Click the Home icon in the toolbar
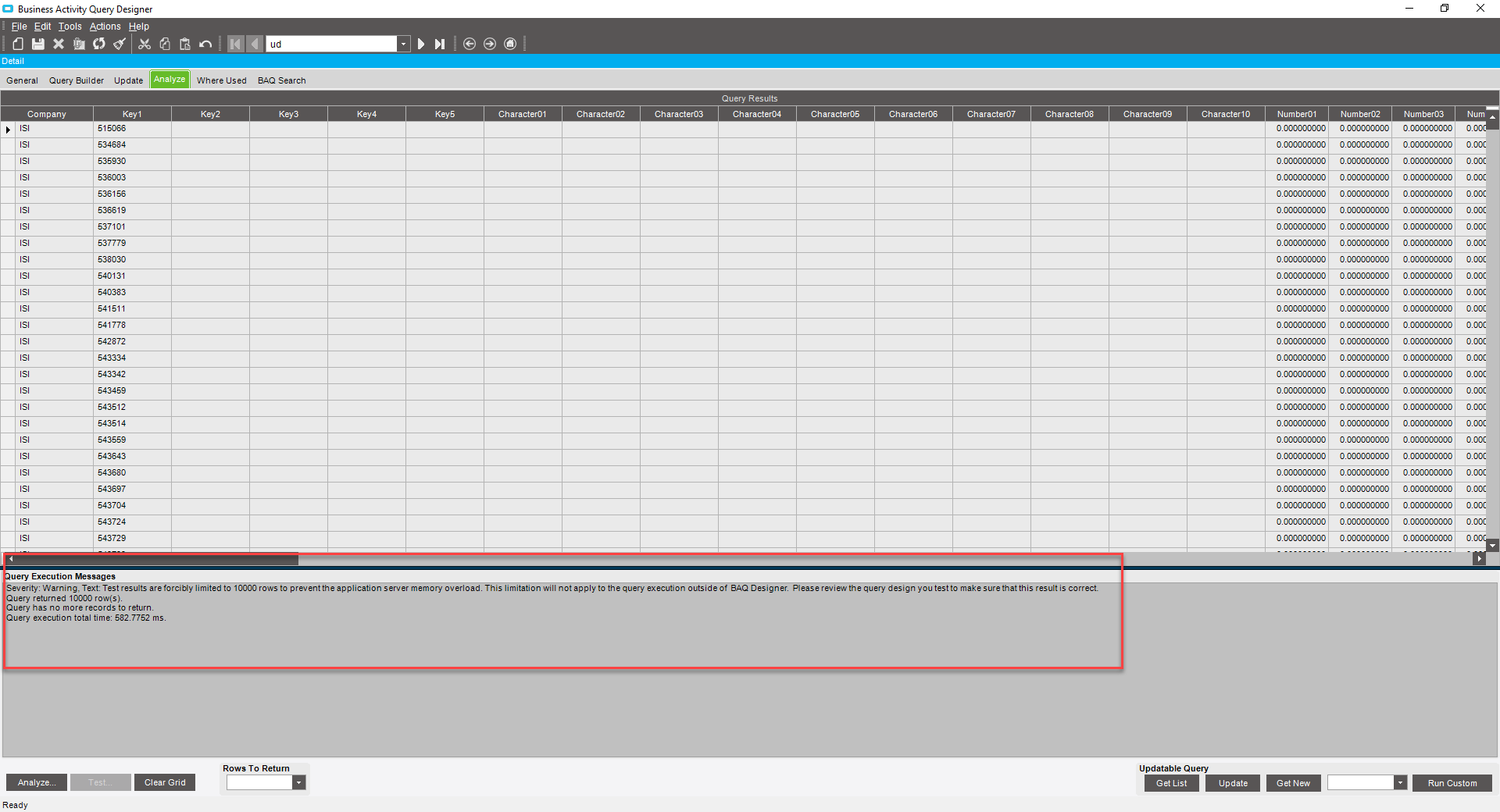This screenshot has width=1500, height=812. coord(510,44)
